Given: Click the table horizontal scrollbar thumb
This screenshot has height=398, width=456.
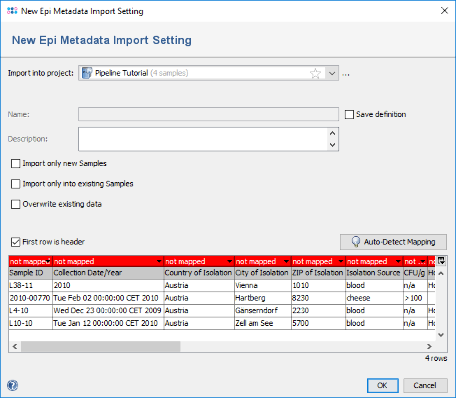Looking at the screenshot, I should (101, 346).
